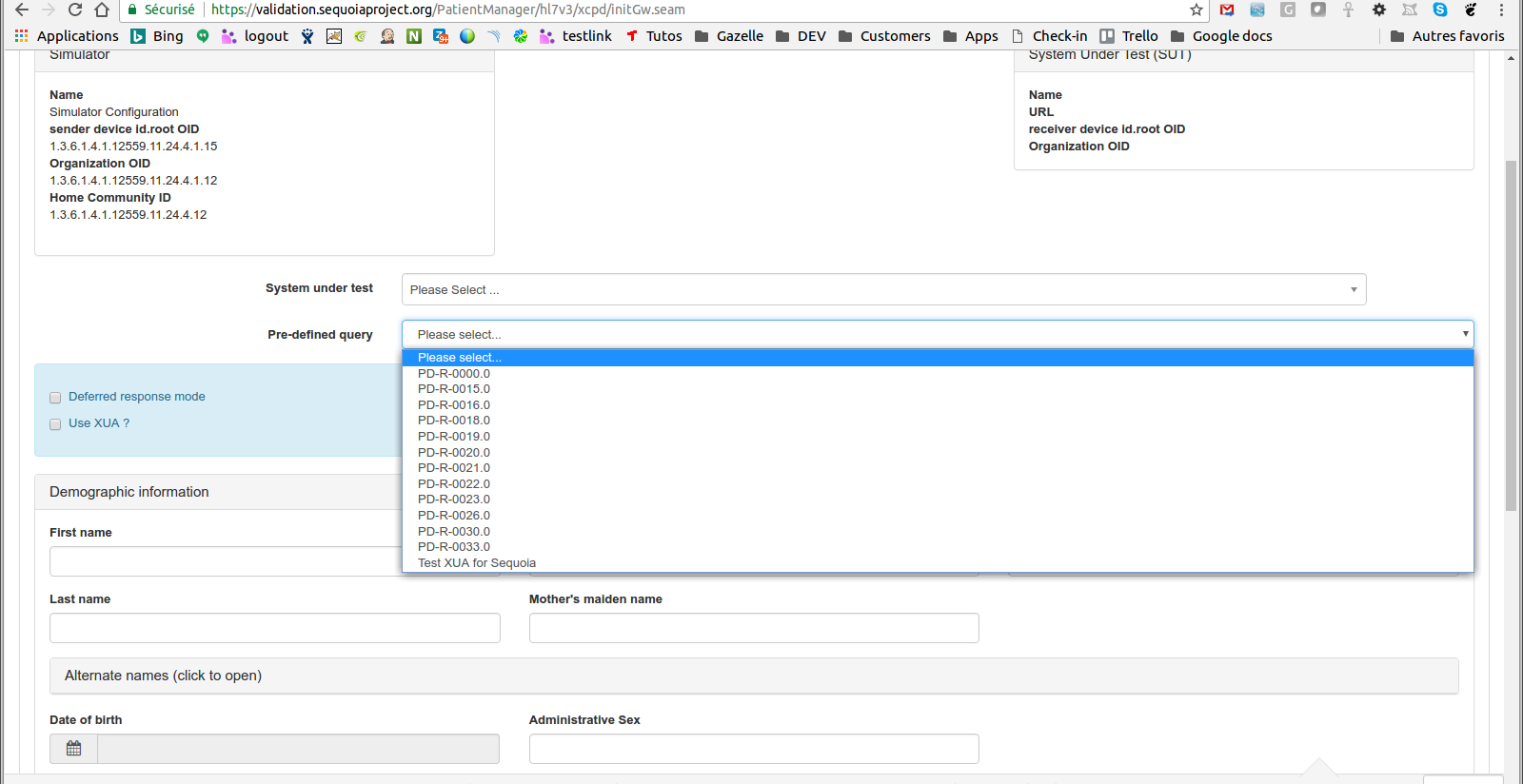This screenshot has width=1523, height=784.
Task: Open the green globe bookmark icon
Action: (x=467, y=36)
